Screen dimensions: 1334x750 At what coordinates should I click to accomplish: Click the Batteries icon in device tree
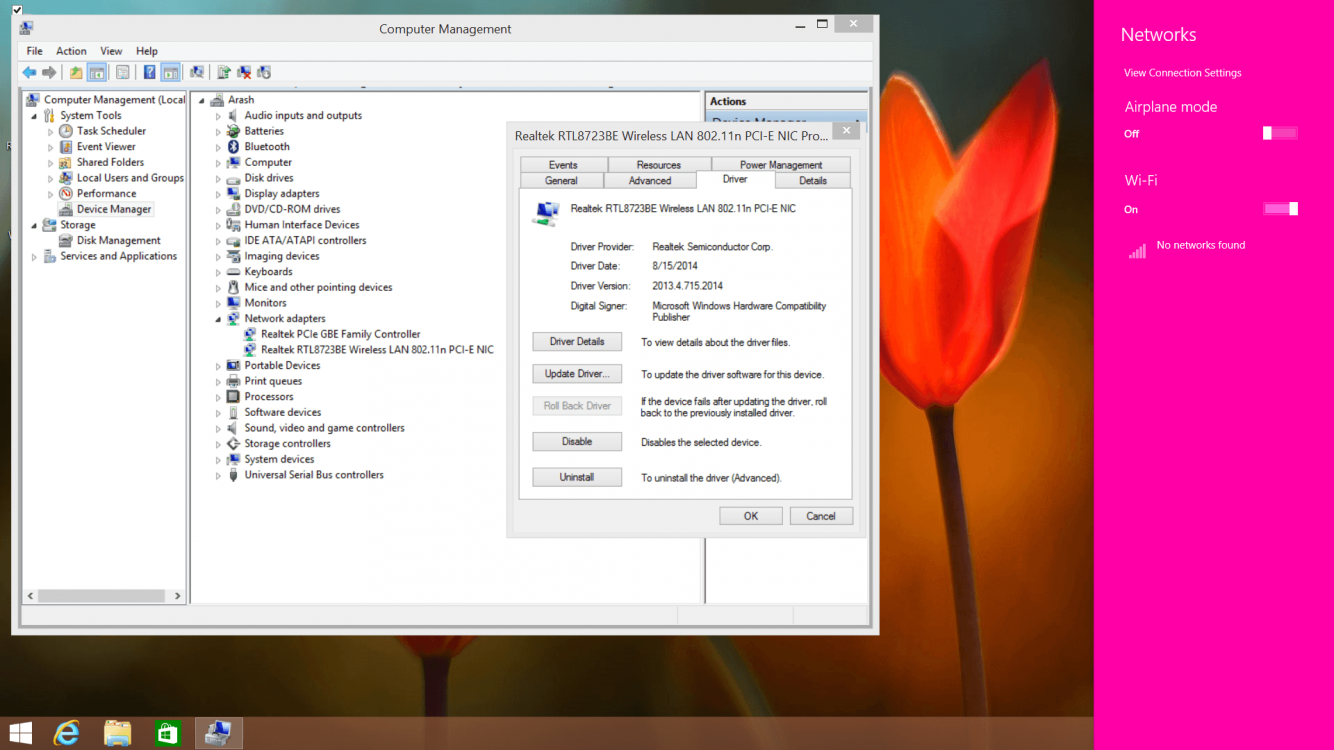click(x=233, y=131)
